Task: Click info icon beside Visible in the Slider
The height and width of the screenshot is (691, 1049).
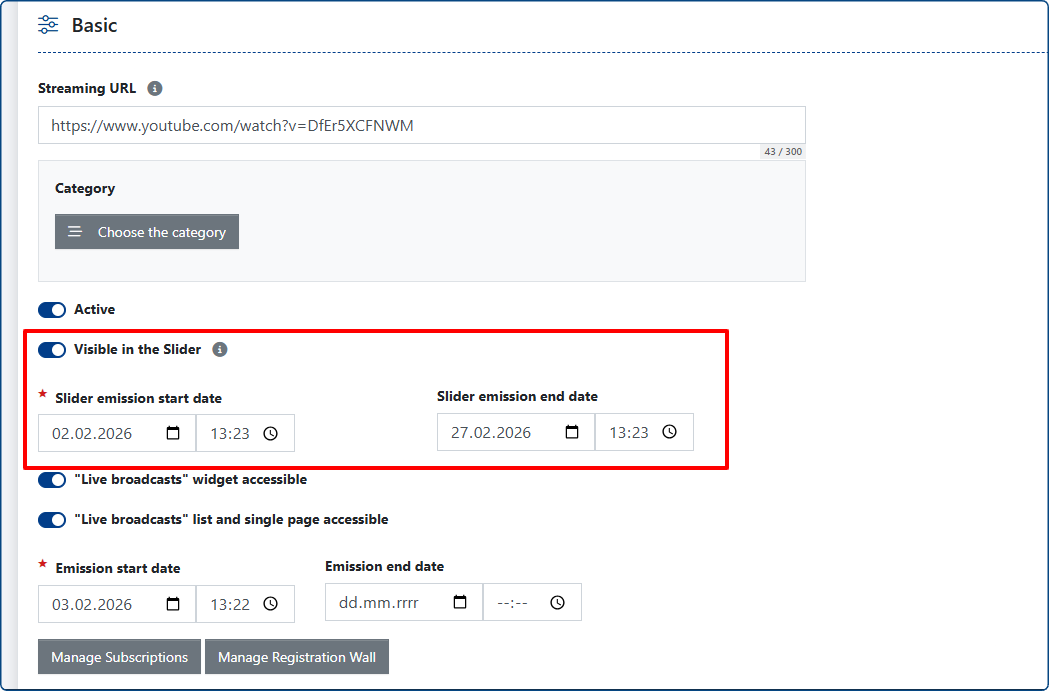Action: point(220,350)
